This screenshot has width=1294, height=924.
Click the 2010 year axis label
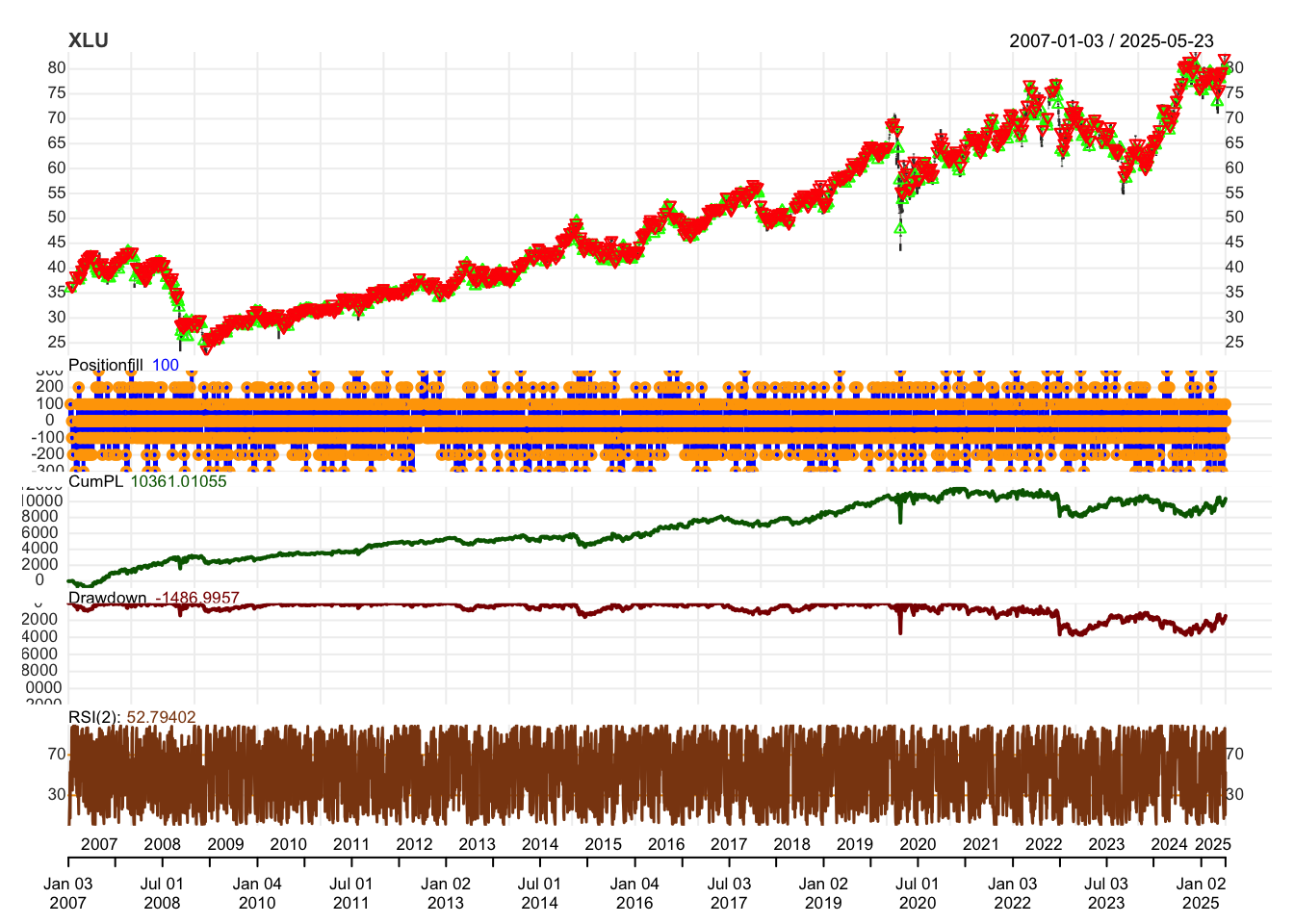tap(289, 844)
